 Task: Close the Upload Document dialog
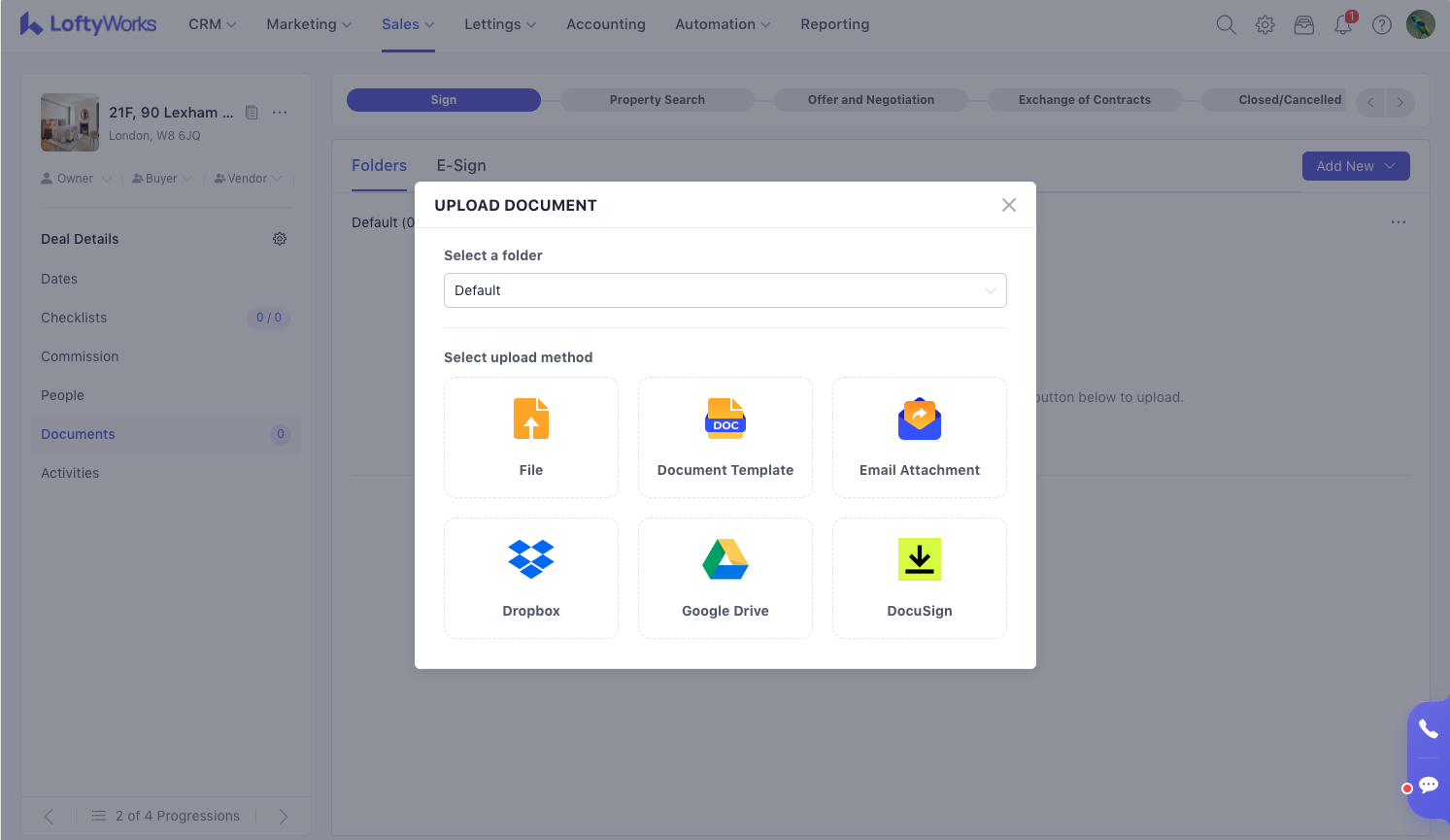tap(1009, 205)
